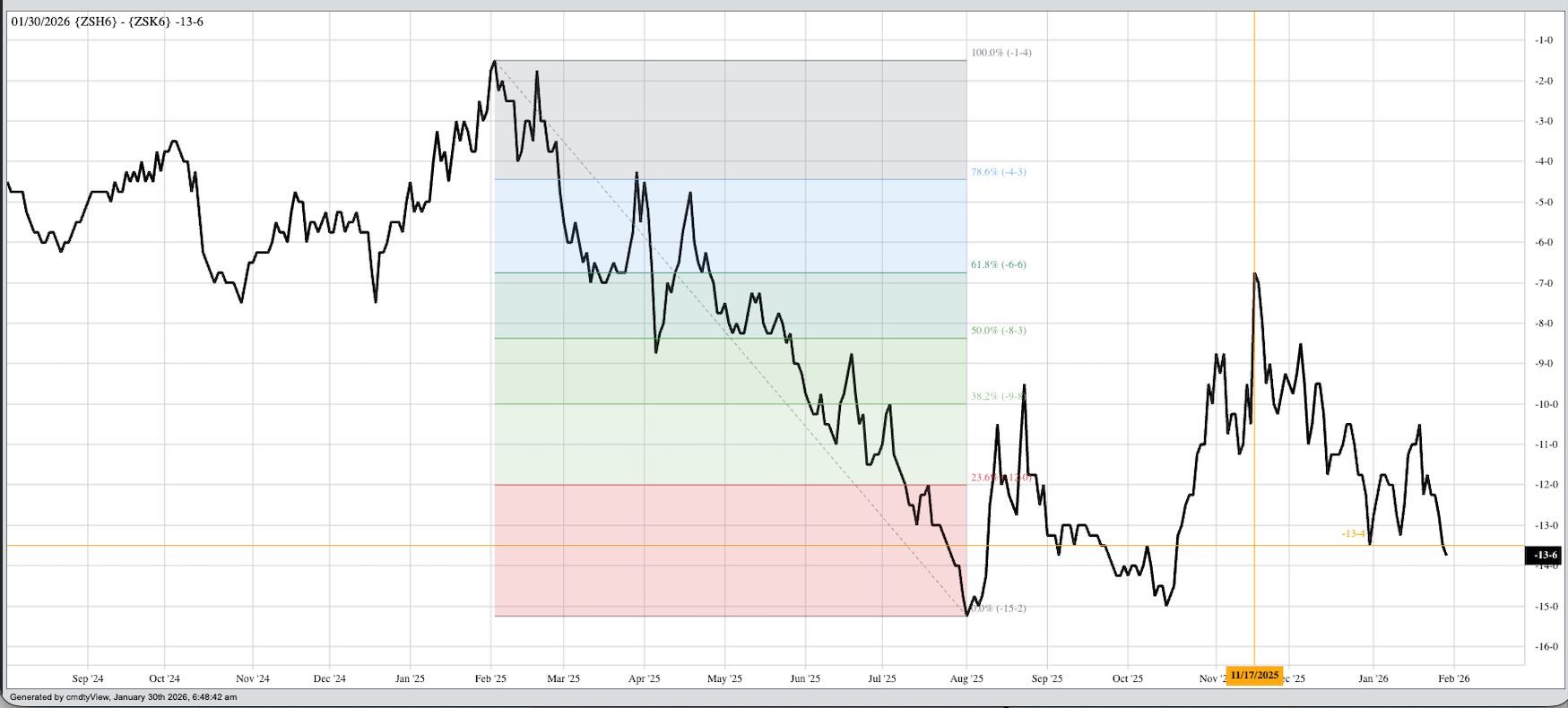Select the black -13-6 current price tag
The width and height of the screenshot is (1568, 708).
point(1544,556)
